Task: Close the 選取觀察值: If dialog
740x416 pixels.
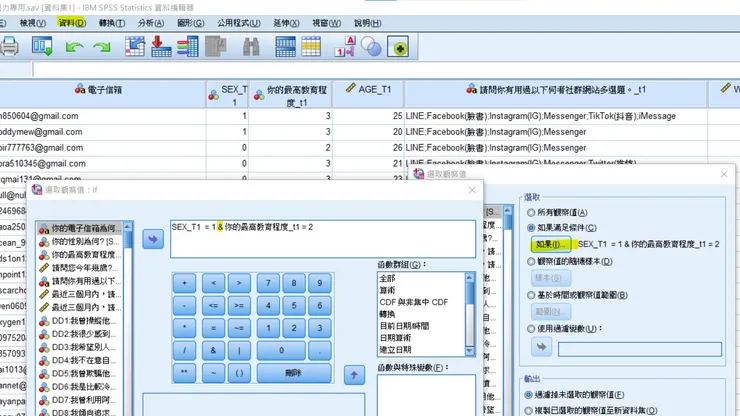Action: [x=472, y=190]
